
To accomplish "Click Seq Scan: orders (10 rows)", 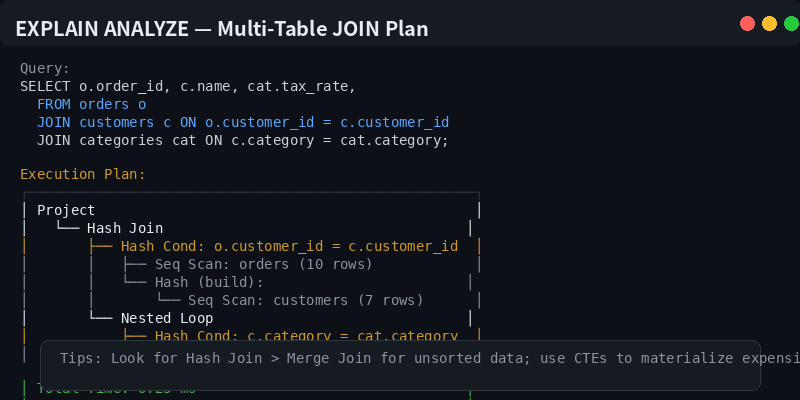I will pyautogui.click(x=264, y=264).
